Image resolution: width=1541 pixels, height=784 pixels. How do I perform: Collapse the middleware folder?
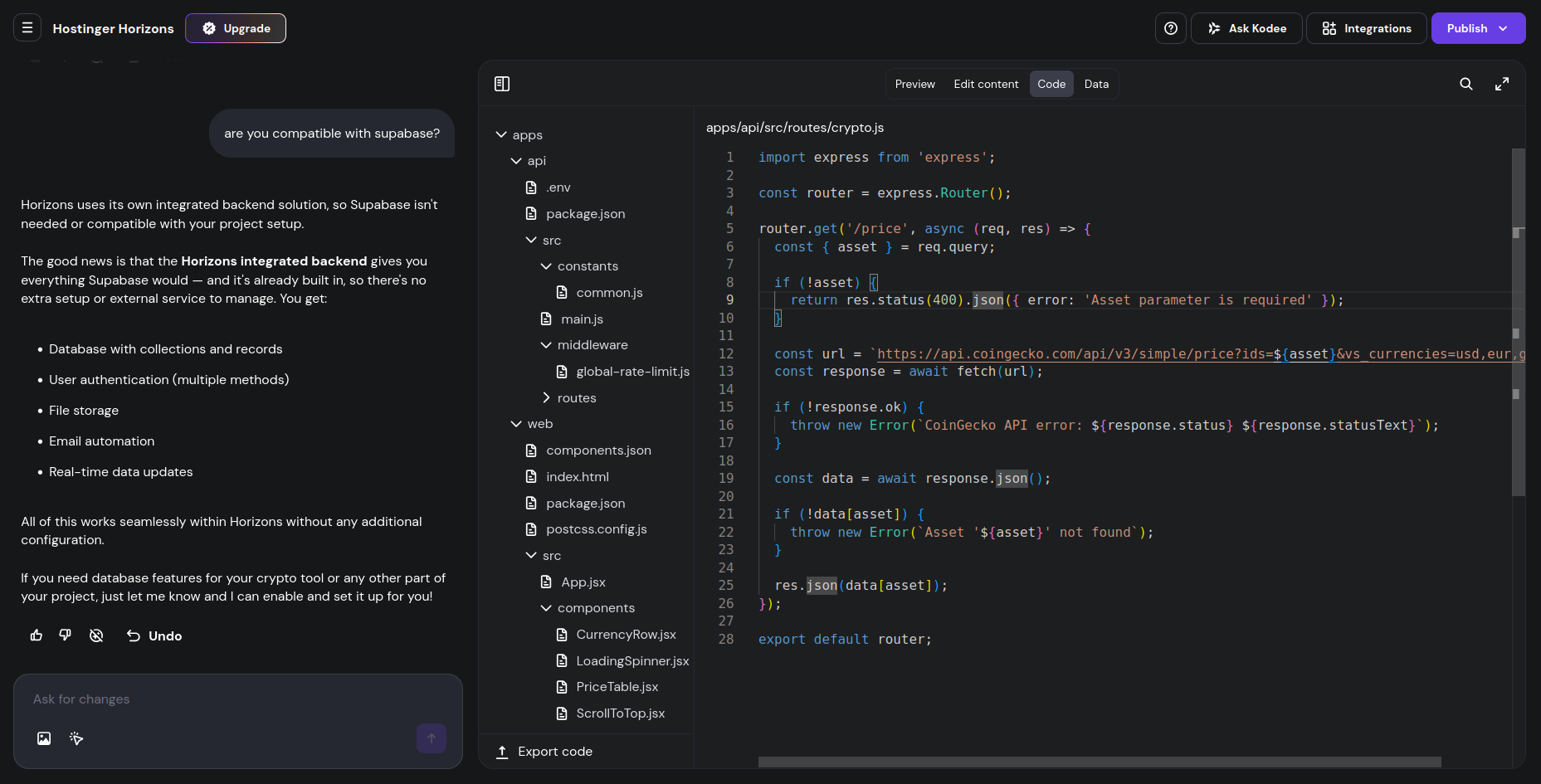(x=584, y=345)
